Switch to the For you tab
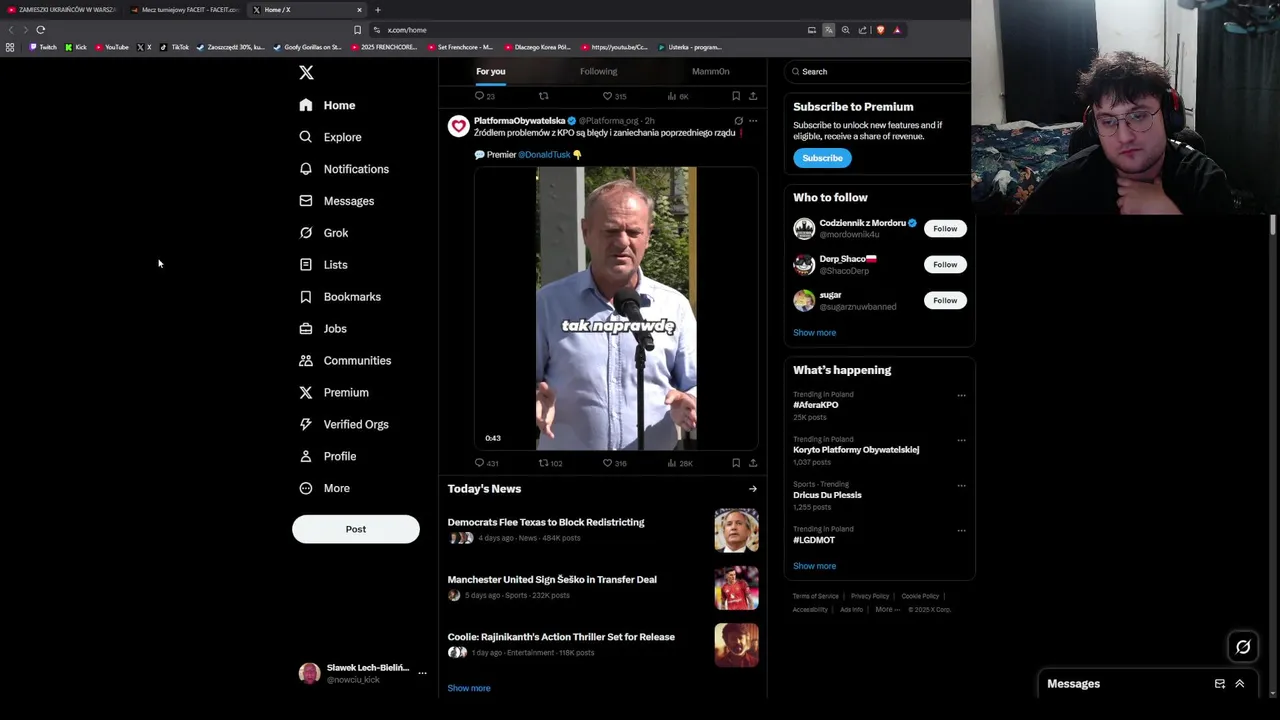The image size is (1280, 720). coord(491,72)
